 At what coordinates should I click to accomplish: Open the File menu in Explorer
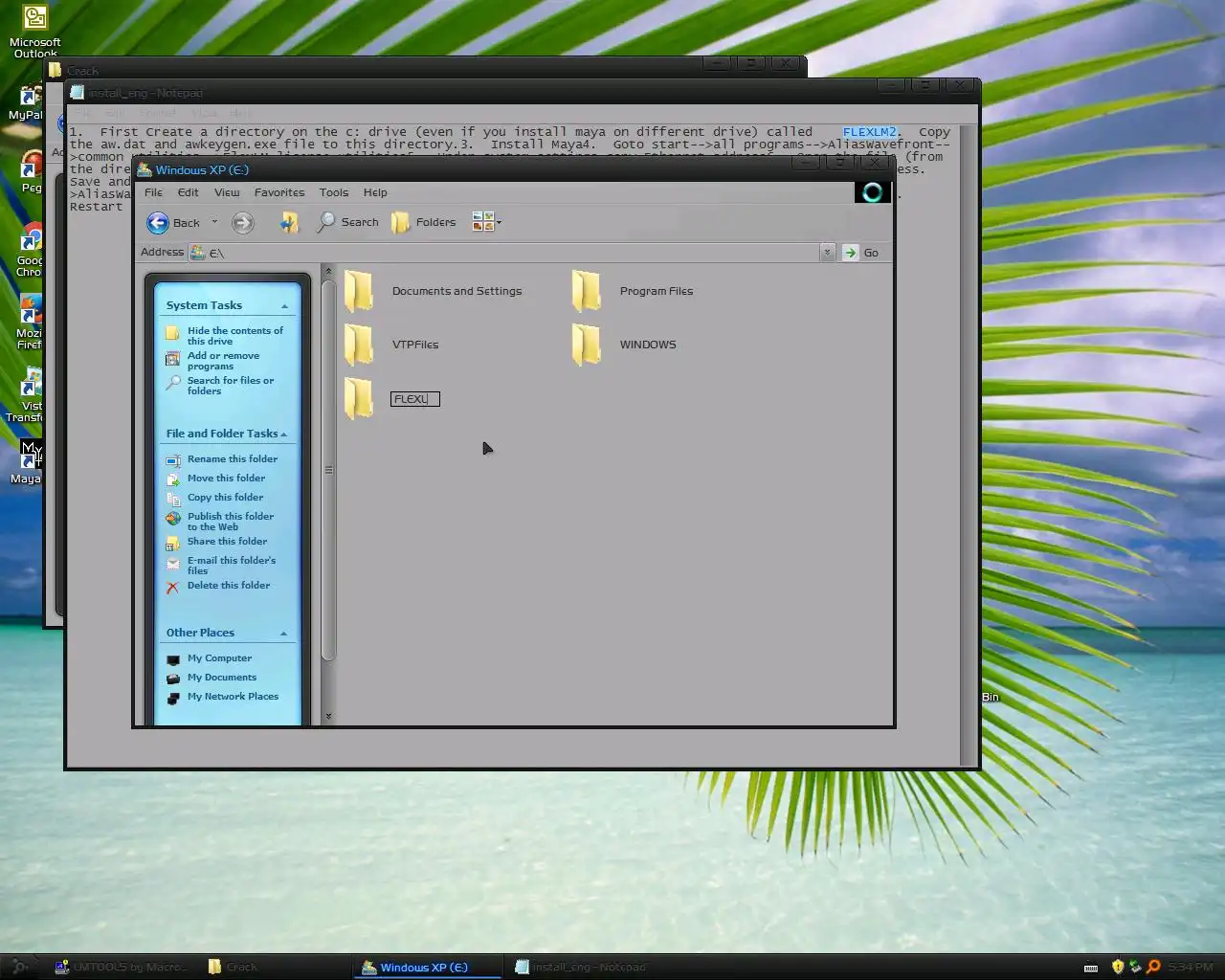coord(153,192)
